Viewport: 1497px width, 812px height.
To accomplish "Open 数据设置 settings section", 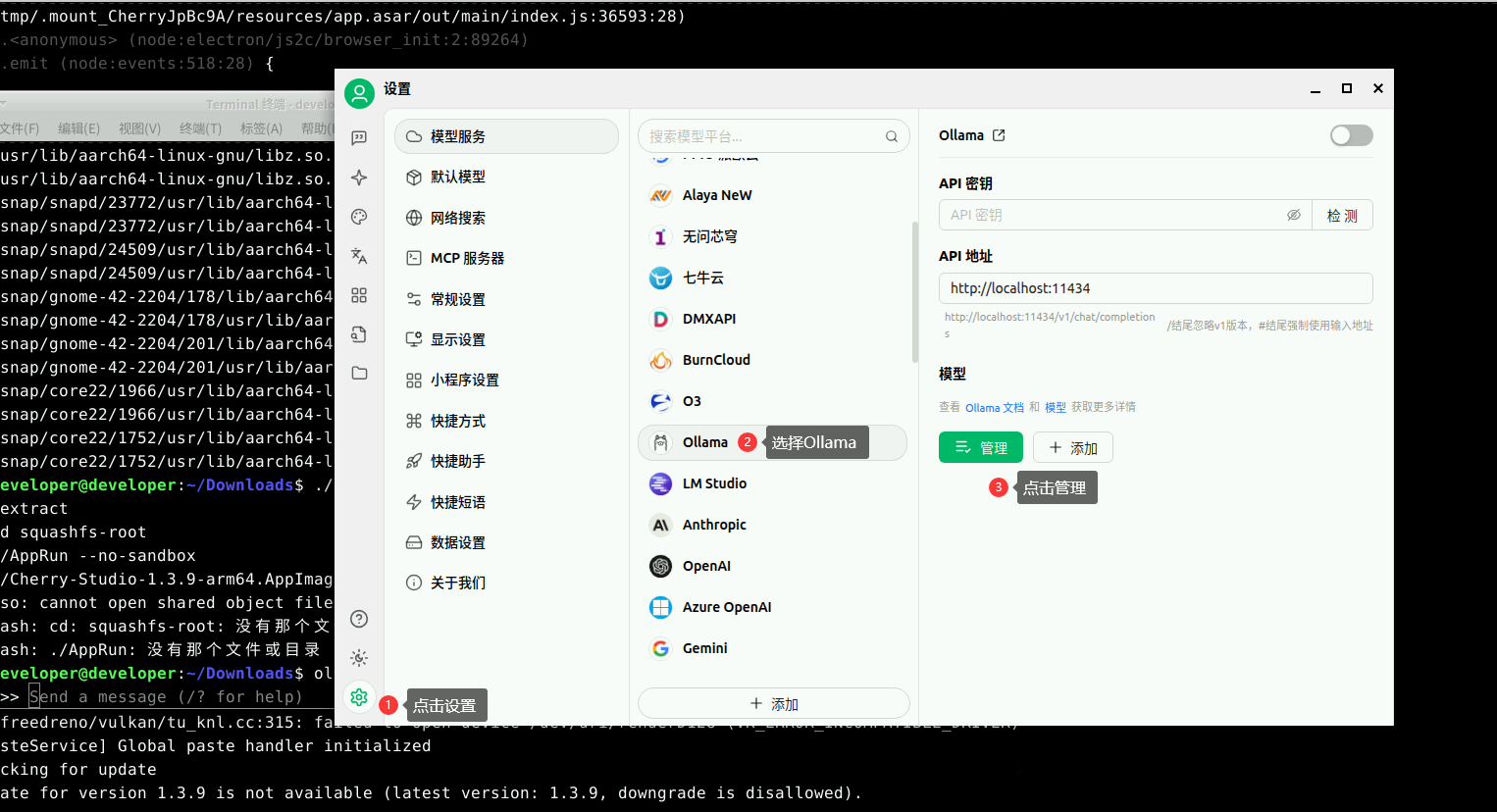I will (506, 542).
